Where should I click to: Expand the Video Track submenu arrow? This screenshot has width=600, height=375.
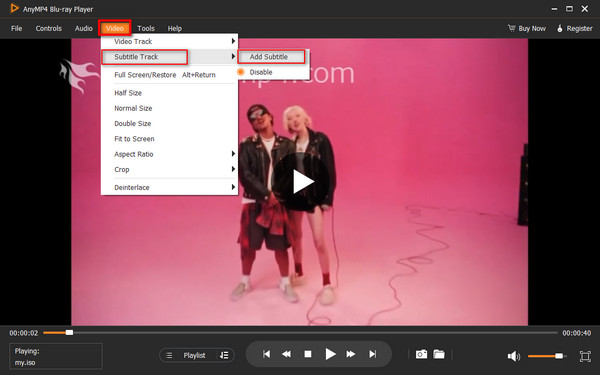(x=233, y=41)
